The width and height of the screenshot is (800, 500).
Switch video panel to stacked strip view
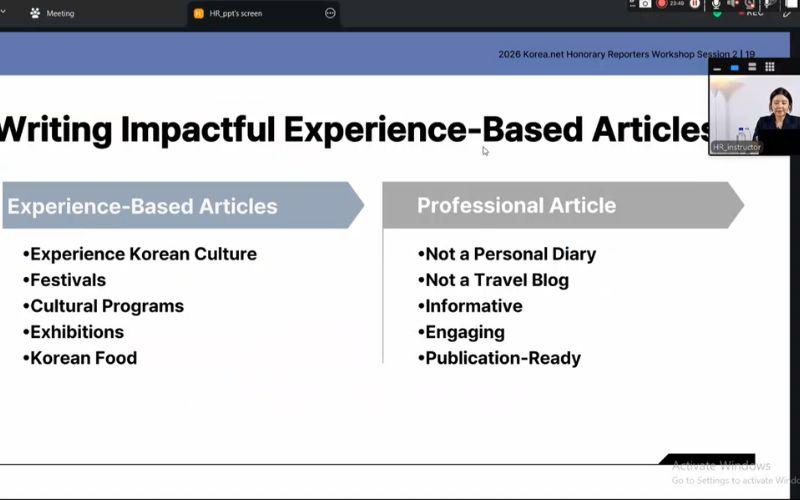pos(752,67)
